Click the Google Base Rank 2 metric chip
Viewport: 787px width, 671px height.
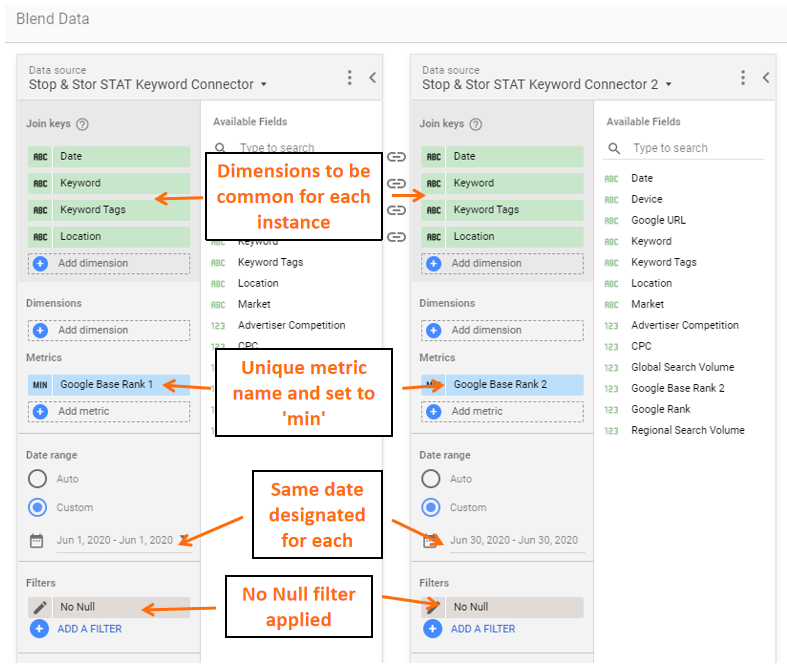click(500, 385)
